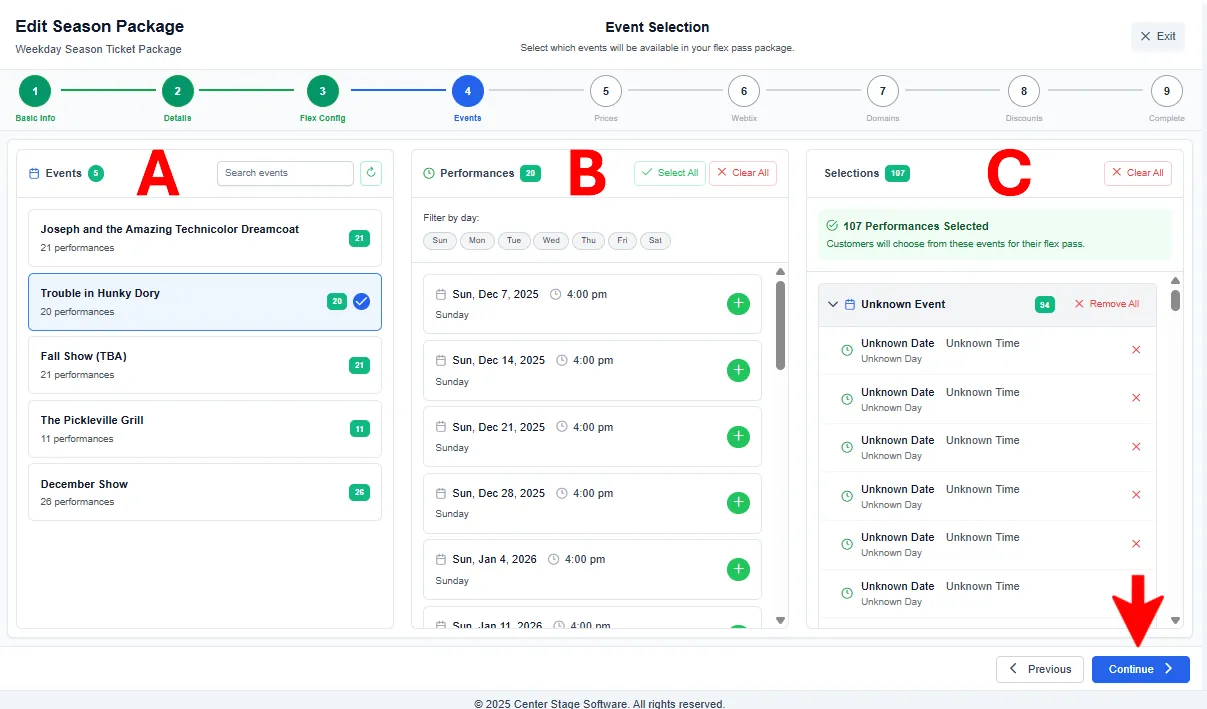1207x709 pixels.
Task: Filter performances by Tue
Action: 514,241
